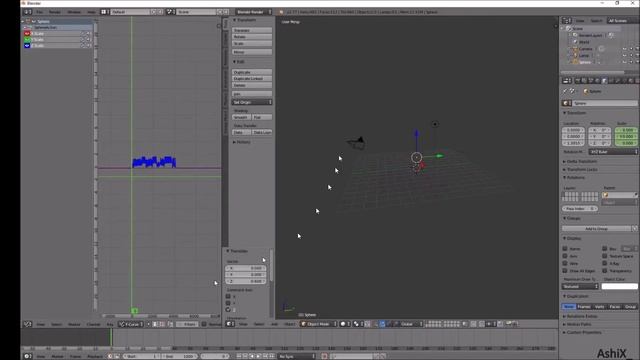This screenshot has height=360, width=640.
Task: Click red X Scale channel color icon
Action: (x=27, y=33)
